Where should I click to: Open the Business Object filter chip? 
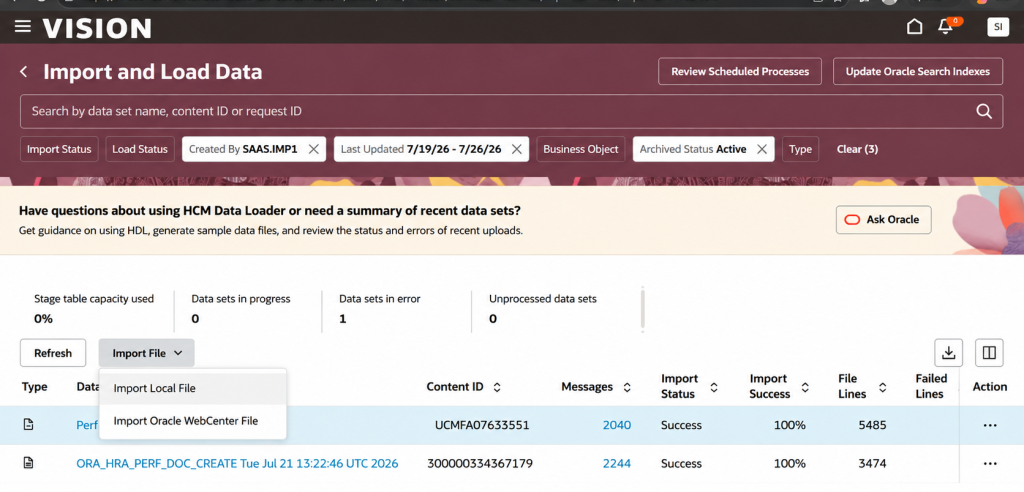pyautogui.click(x=581, y=149)
